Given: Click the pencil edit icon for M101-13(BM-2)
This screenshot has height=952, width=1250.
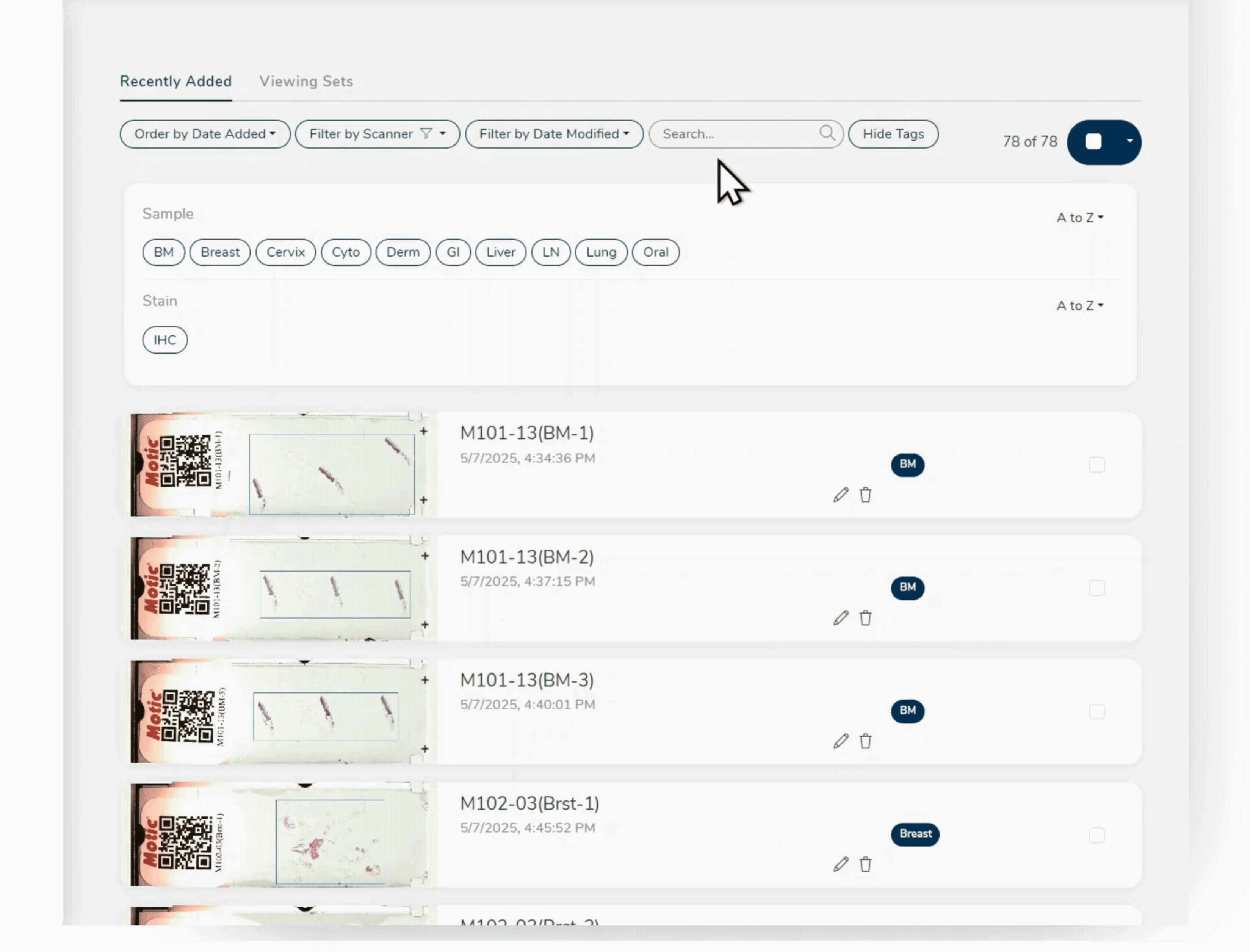Looking at the screenshot, I should (x=841, y=618).
